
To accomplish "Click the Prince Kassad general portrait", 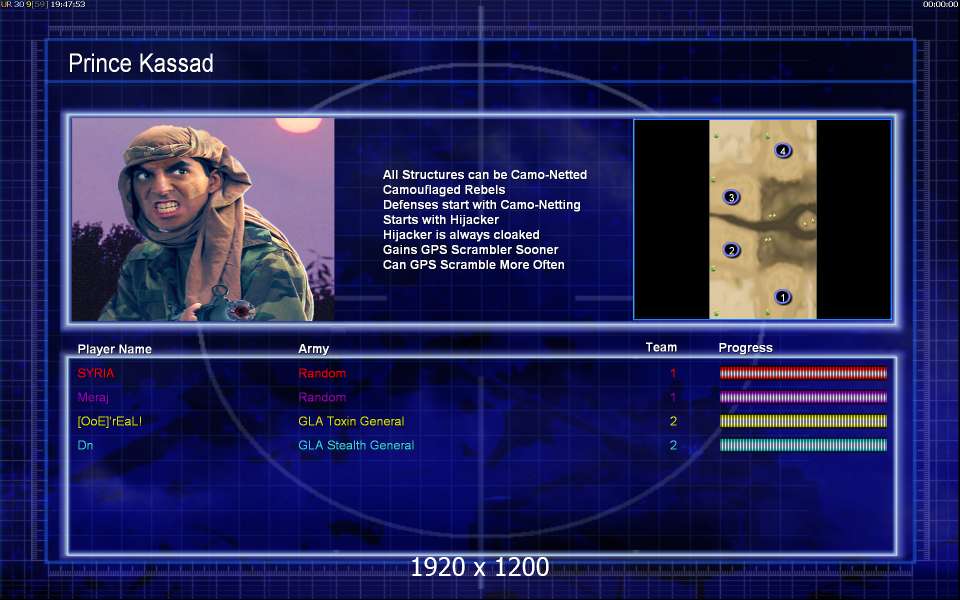I will click(203, 219).
